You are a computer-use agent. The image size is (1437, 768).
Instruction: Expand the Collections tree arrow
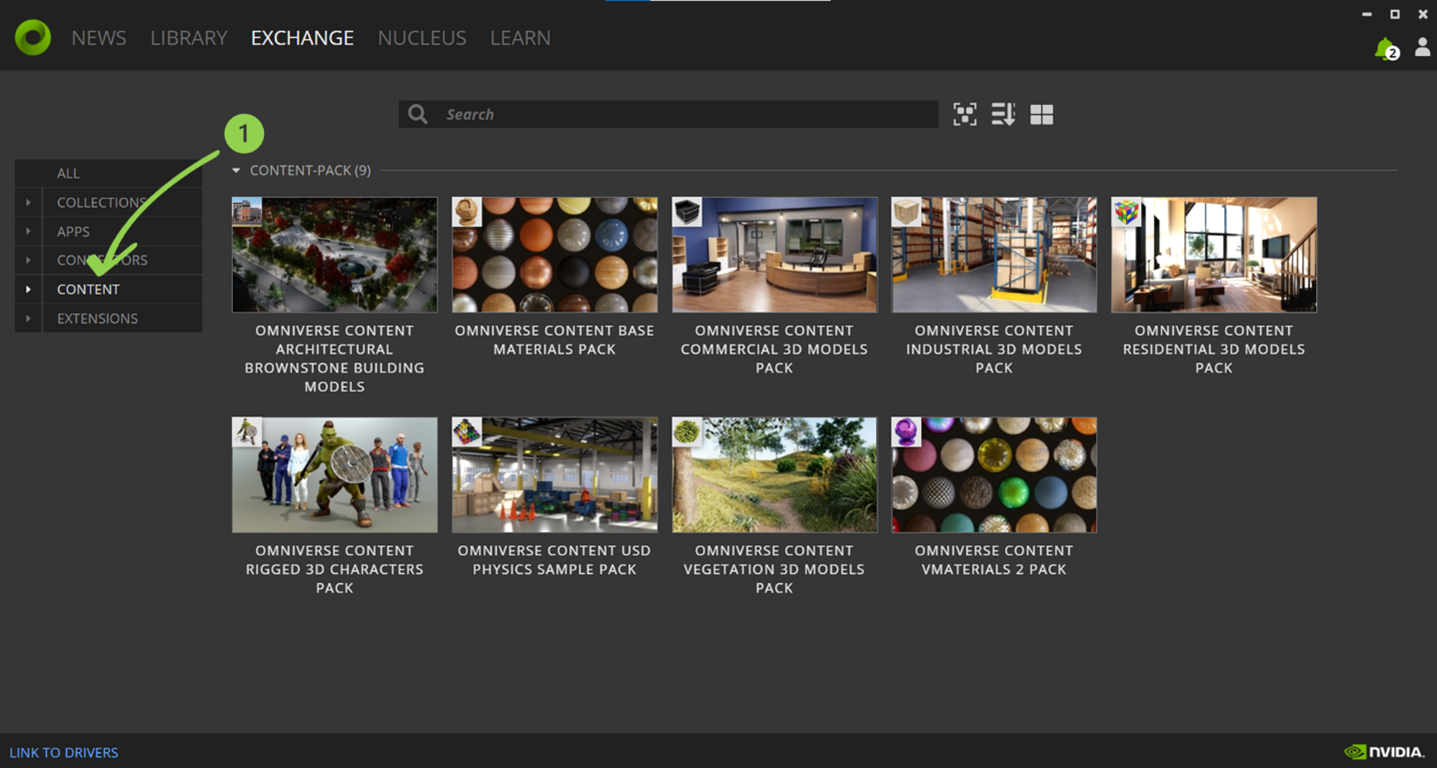(28, 202)
